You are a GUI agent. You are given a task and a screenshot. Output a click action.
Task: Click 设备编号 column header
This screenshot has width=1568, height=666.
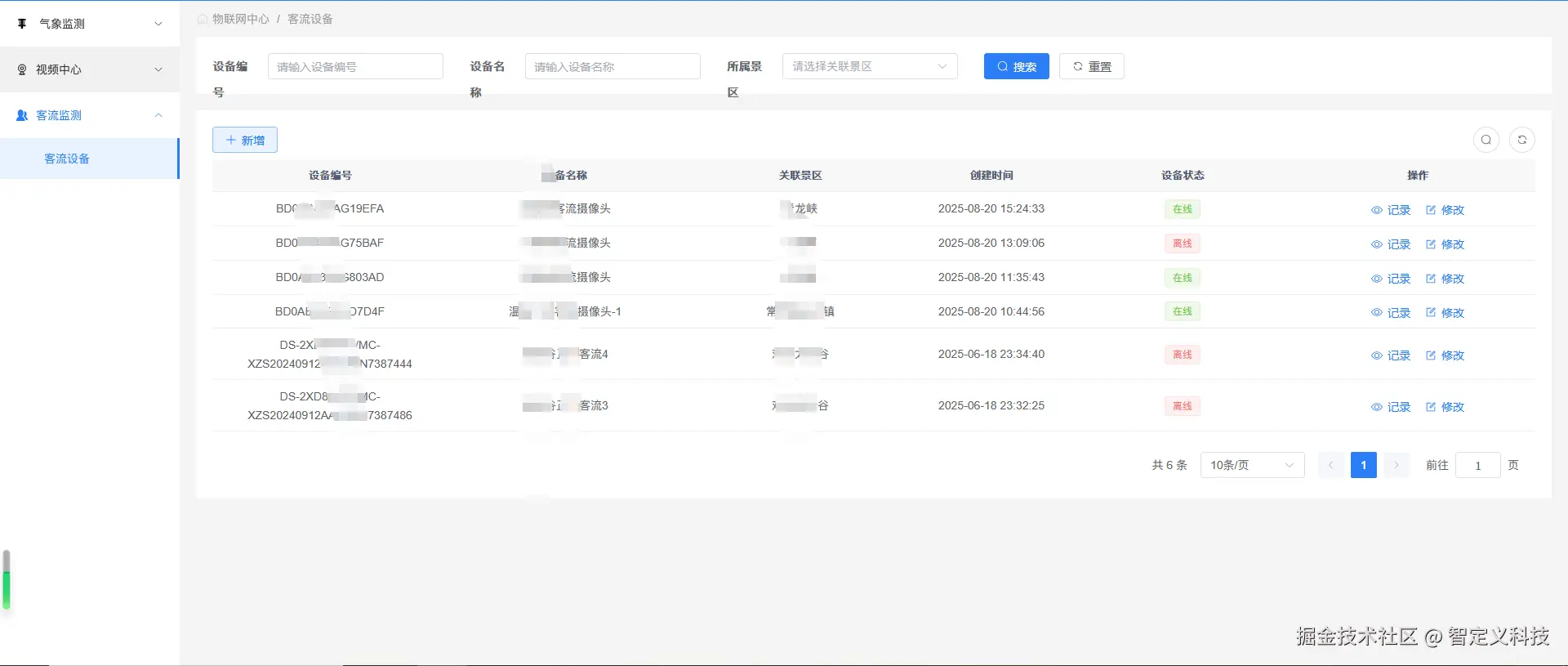point(330,176)
